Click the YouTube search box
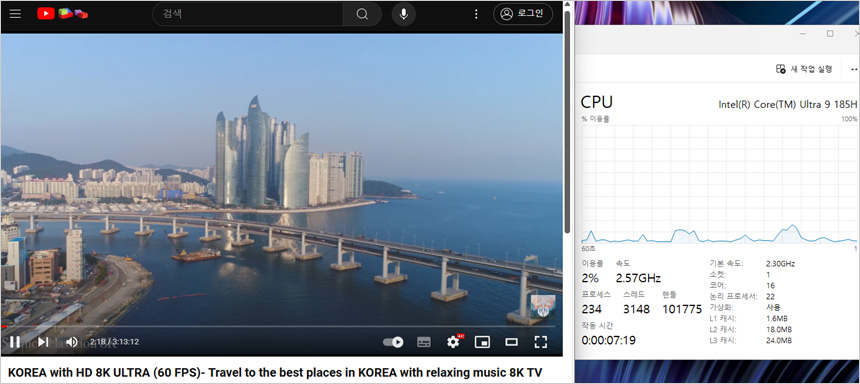The image size is (860, 384). (248, 14)
